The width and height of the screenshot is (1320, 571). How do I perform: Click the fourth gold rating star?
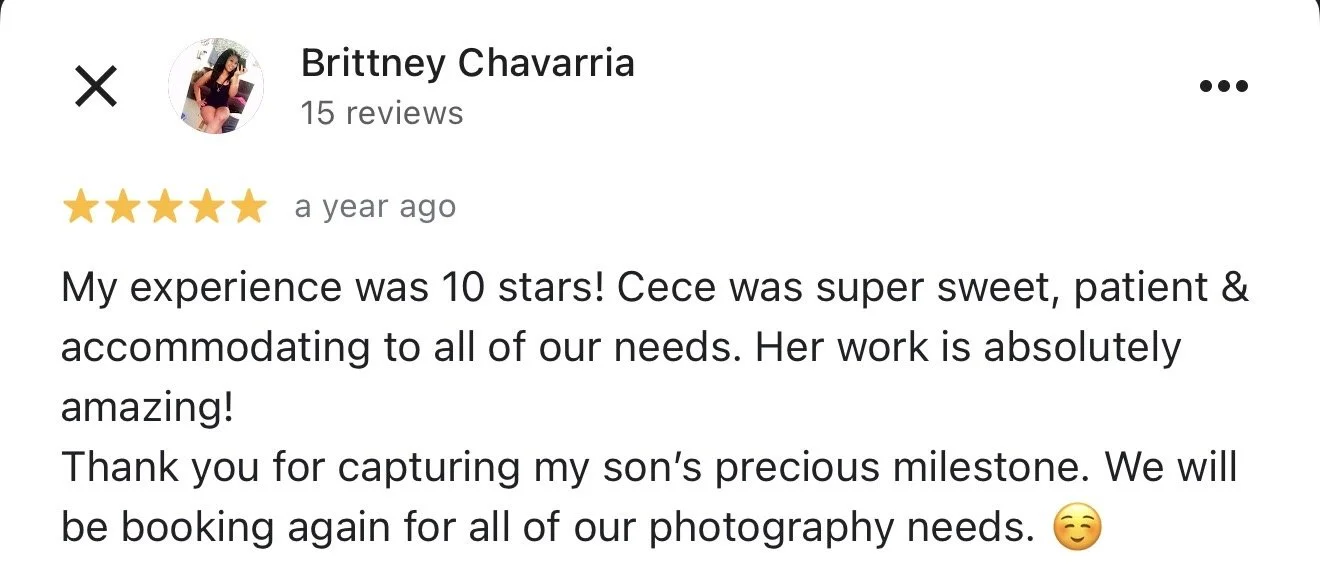tap(205, 208)
